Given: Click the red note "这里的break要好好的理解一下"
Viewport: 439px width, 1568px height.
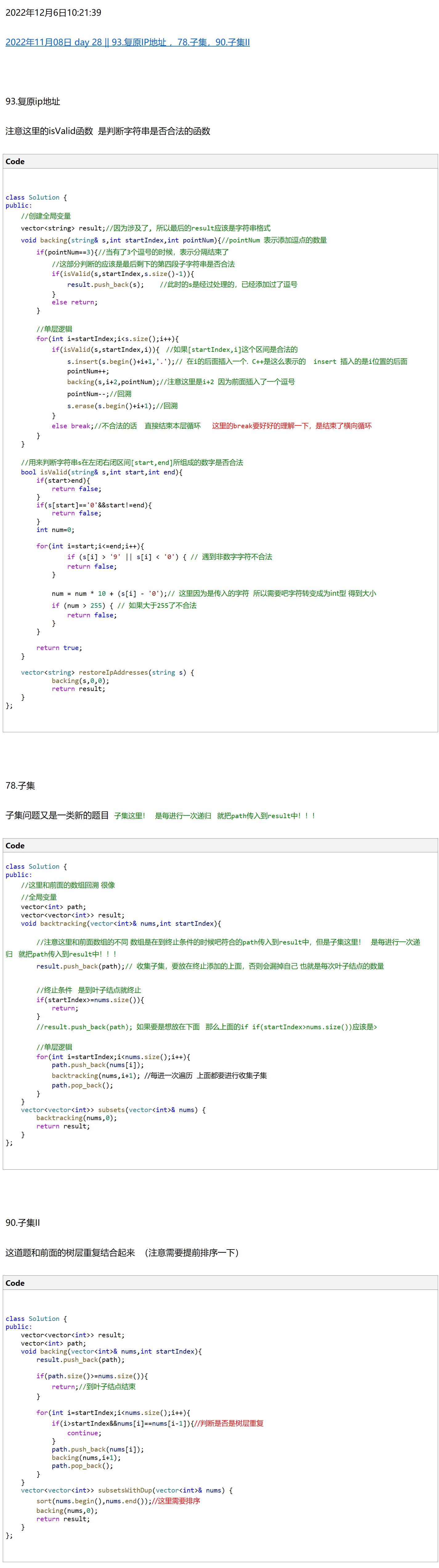Looking at the screenshot, I should click(x=260, y=426).
